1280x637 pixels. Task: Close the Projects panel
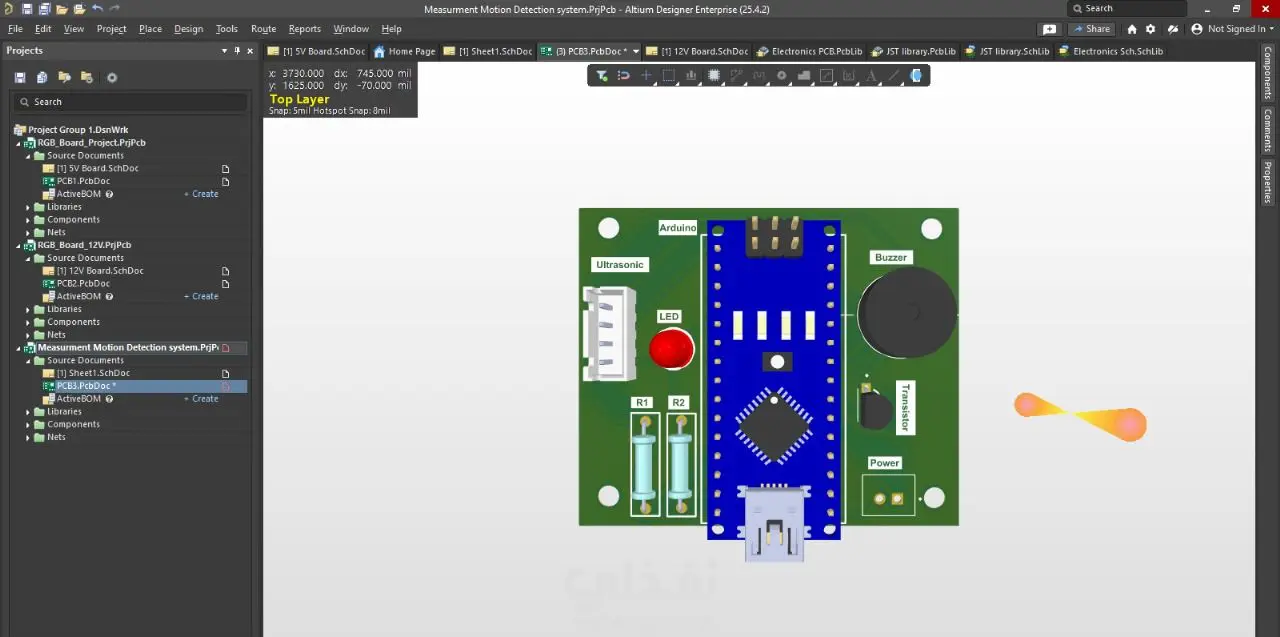[249, 50]
